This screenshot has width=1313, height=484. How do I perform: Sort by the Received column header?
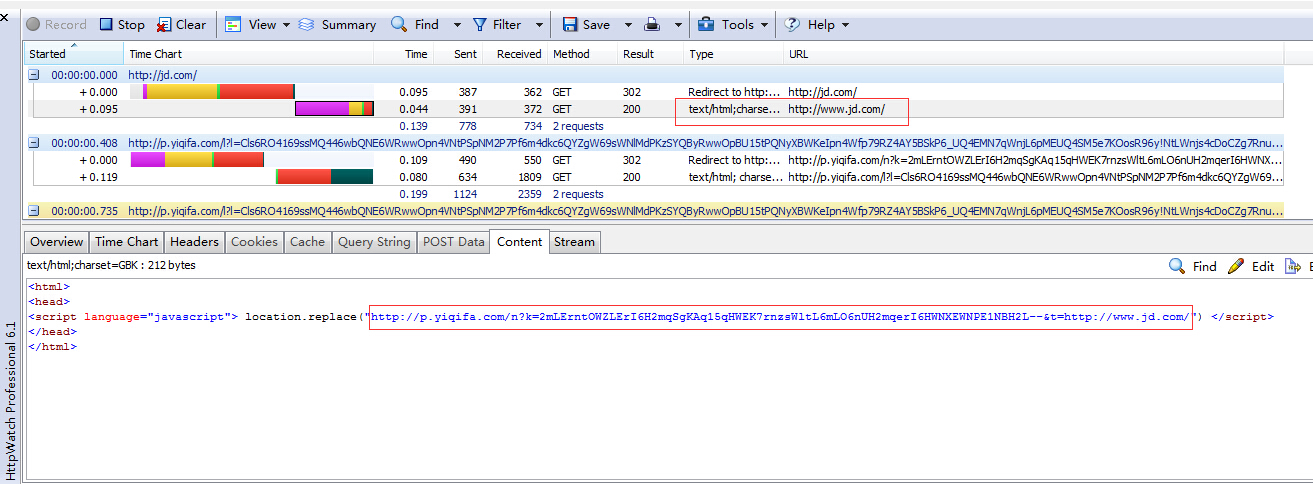pos(515,54)
